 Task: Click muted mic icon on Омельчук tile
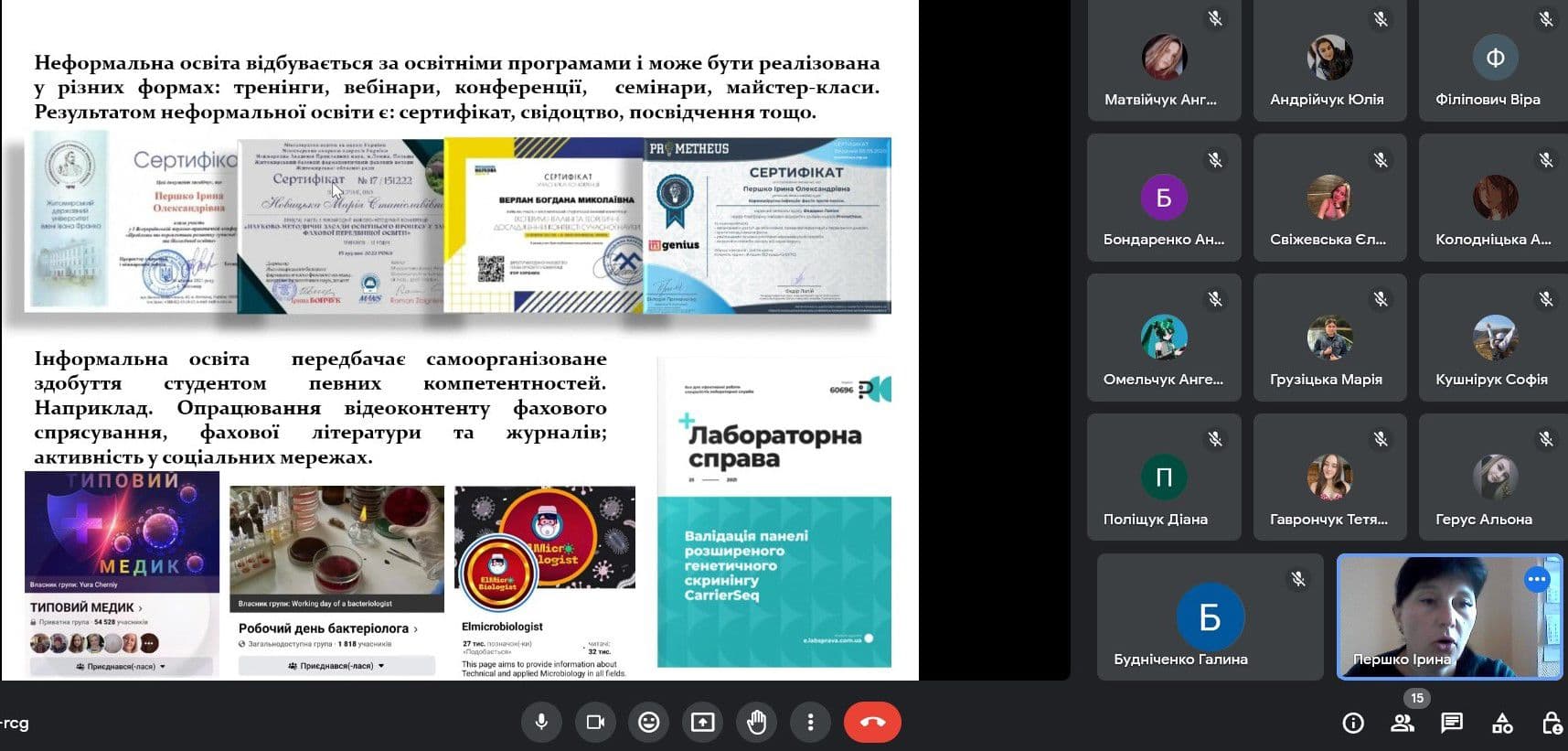coord(1215,299)
